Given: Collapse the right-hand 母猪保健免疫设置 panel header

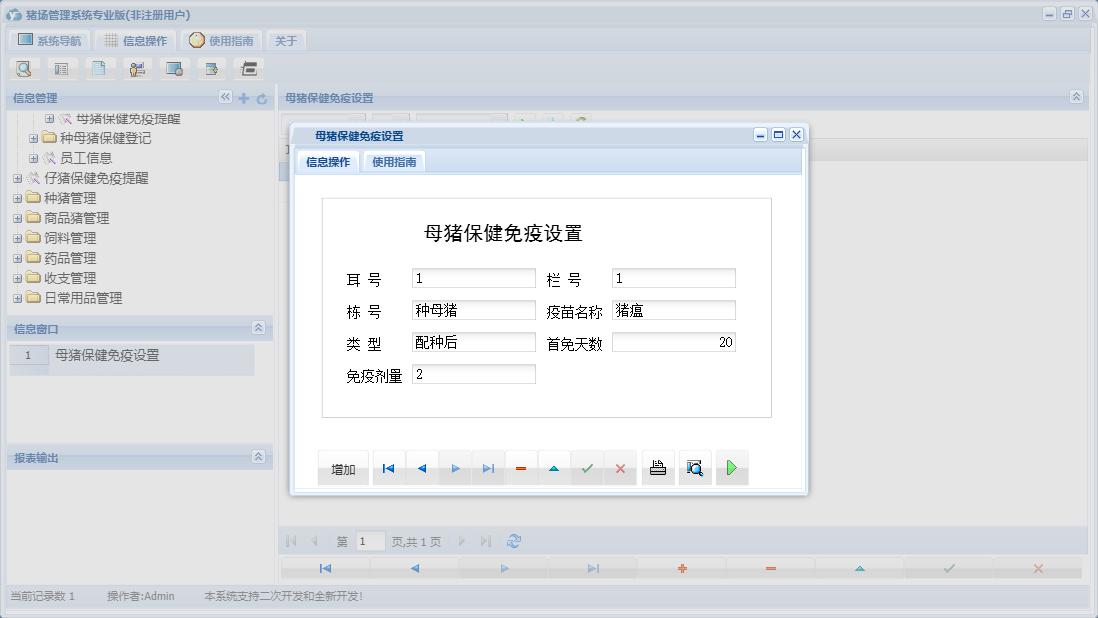Looking at the screenshot, I should click(1076, 97).
